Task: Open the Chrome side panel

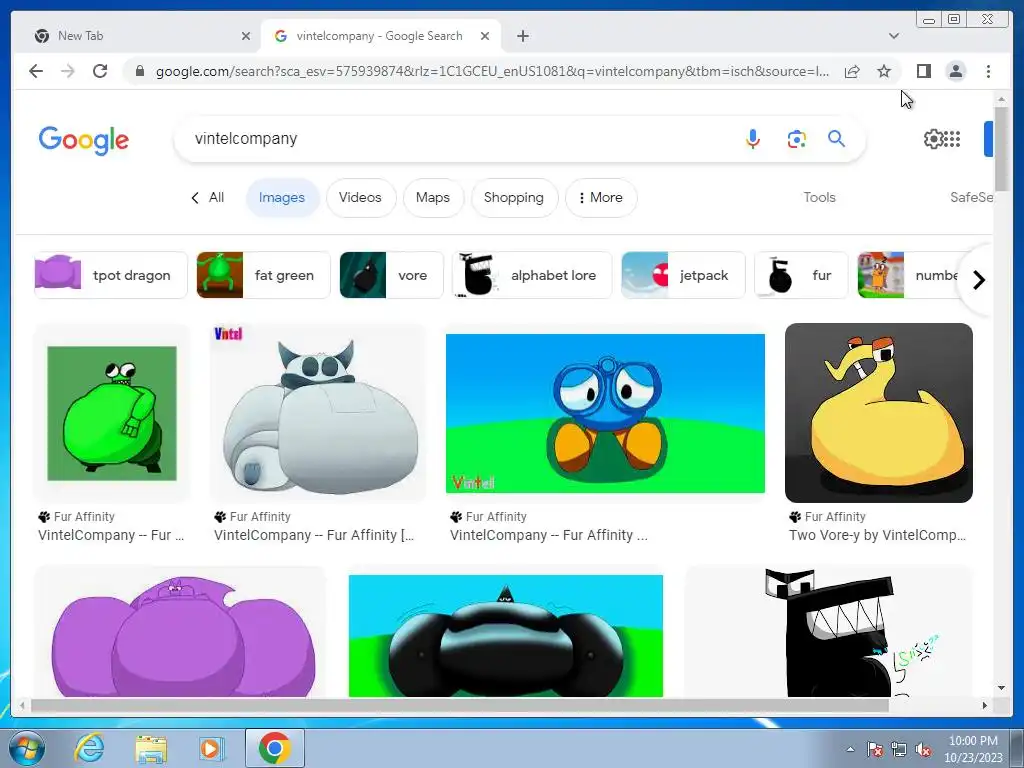Action: pyautogui.click(x=923, y=71)
